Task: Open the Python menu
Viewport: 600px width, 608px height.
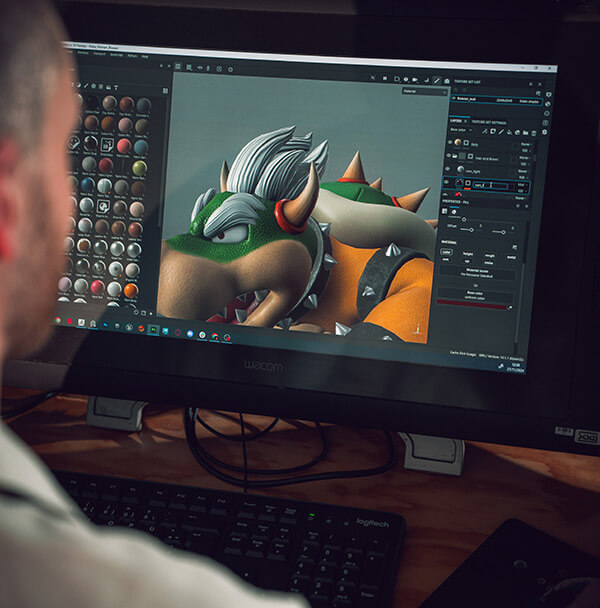Action: click(132, 56)
